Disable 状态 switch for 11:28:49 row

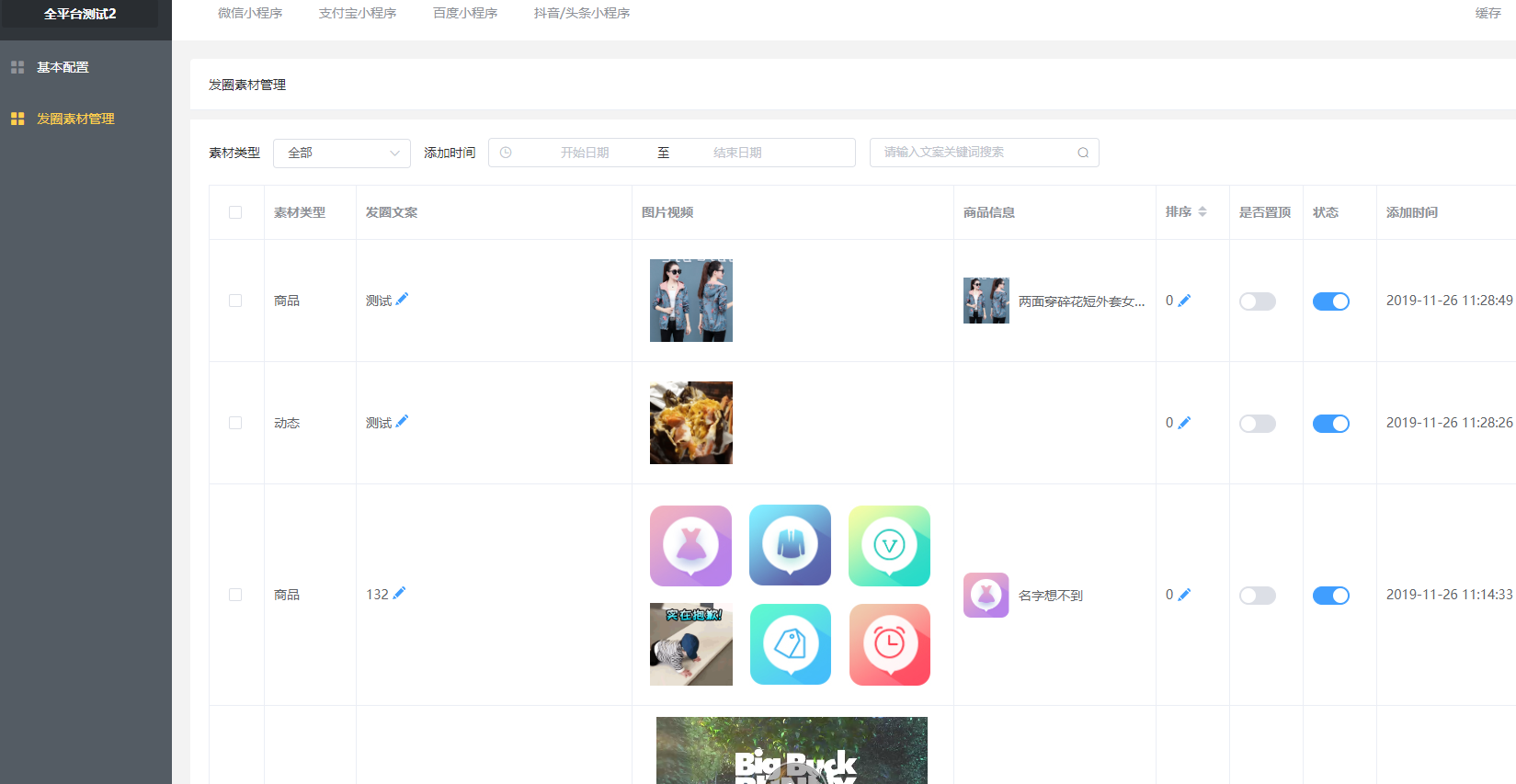tap(1330, 301)
